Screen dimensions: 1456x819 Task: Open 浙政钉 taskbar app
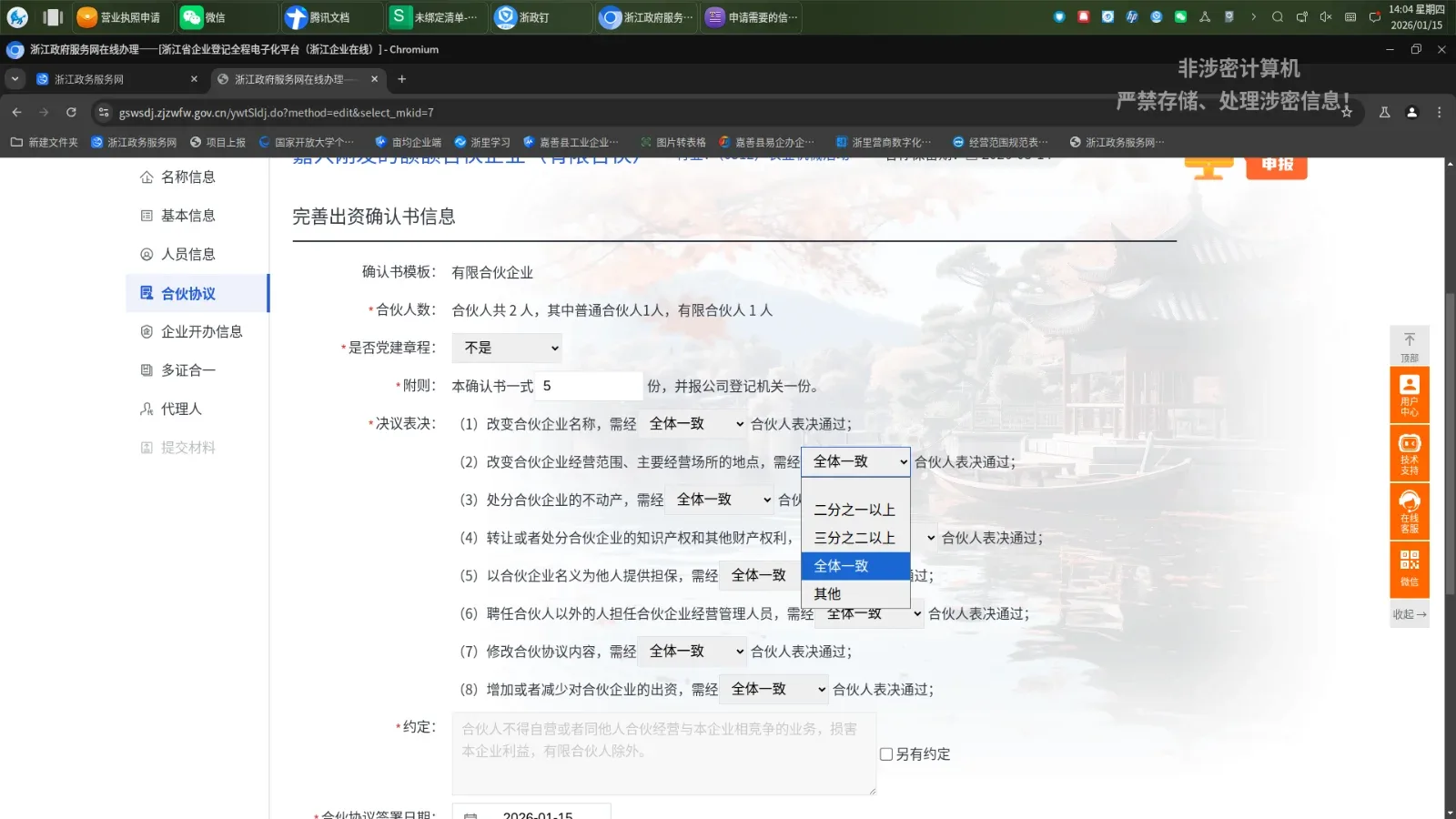(x=541, y=17)
